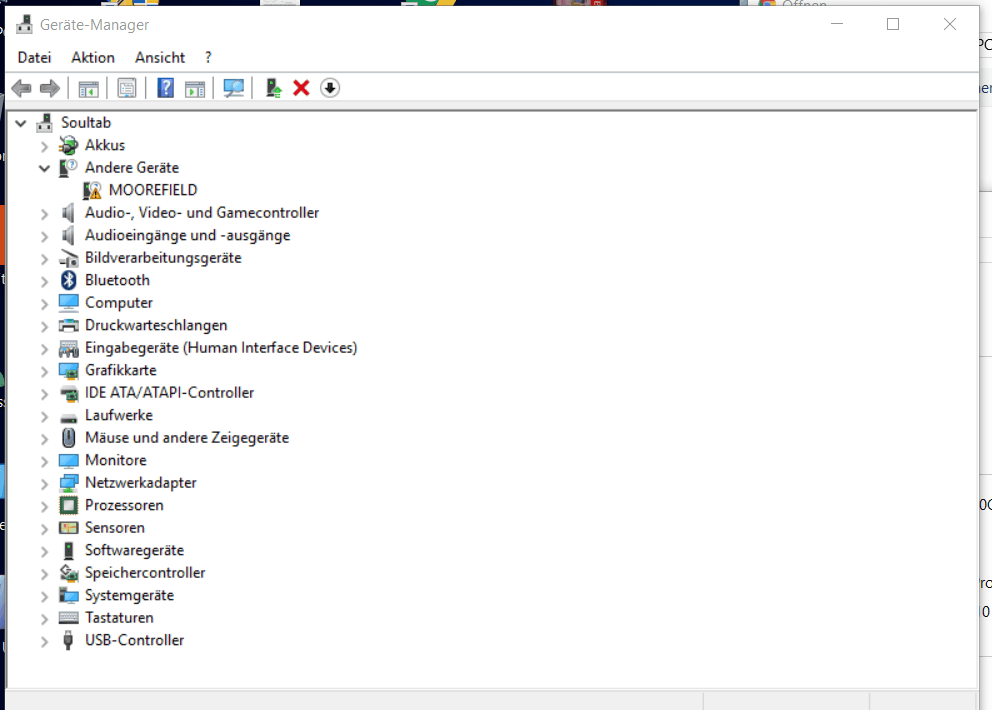Expand the Systemgeräte category
This screenshot has height=710, width=992.
[x=44, y=596]
